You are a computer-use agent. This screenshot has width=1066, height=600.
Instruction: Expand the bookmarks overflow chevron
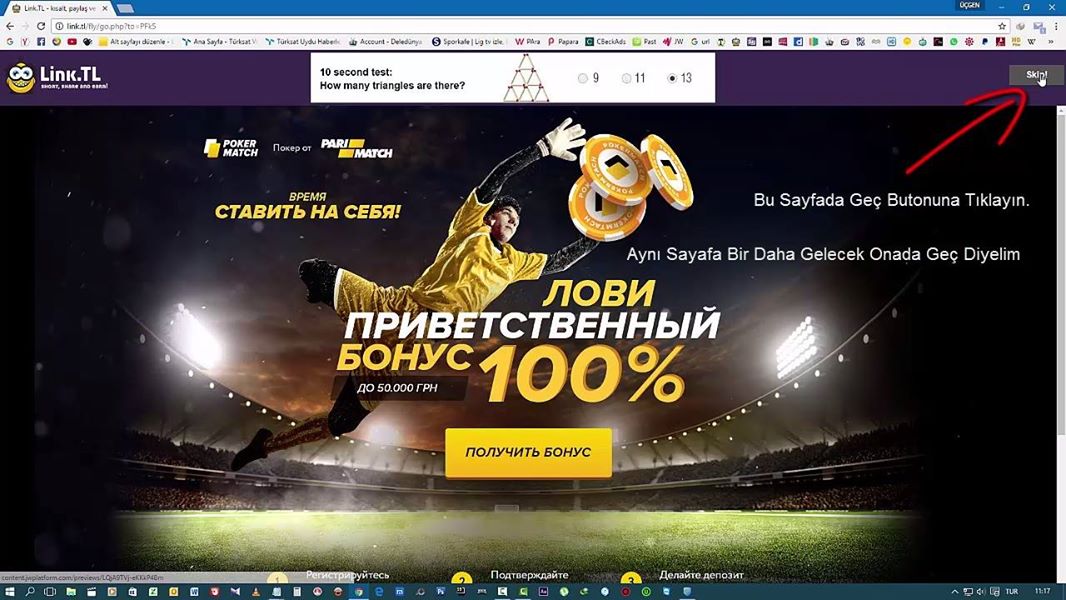click(x=1051, y=41)
